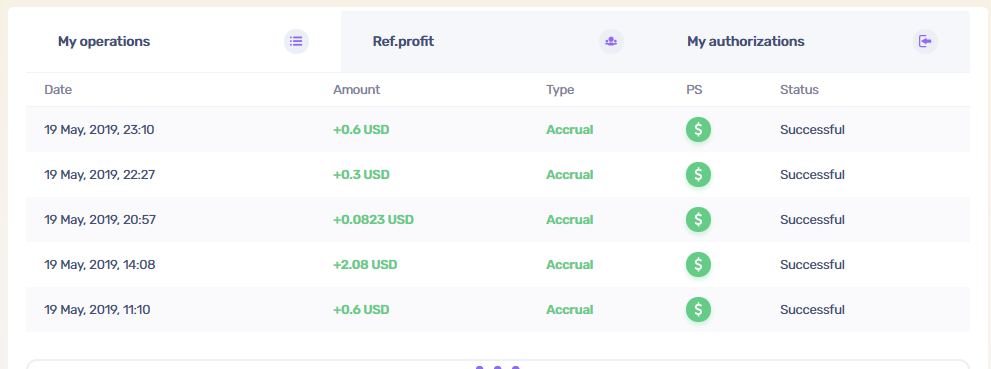Click the dollar icon in the 22:27 row
991x369 pixels.
698,175
